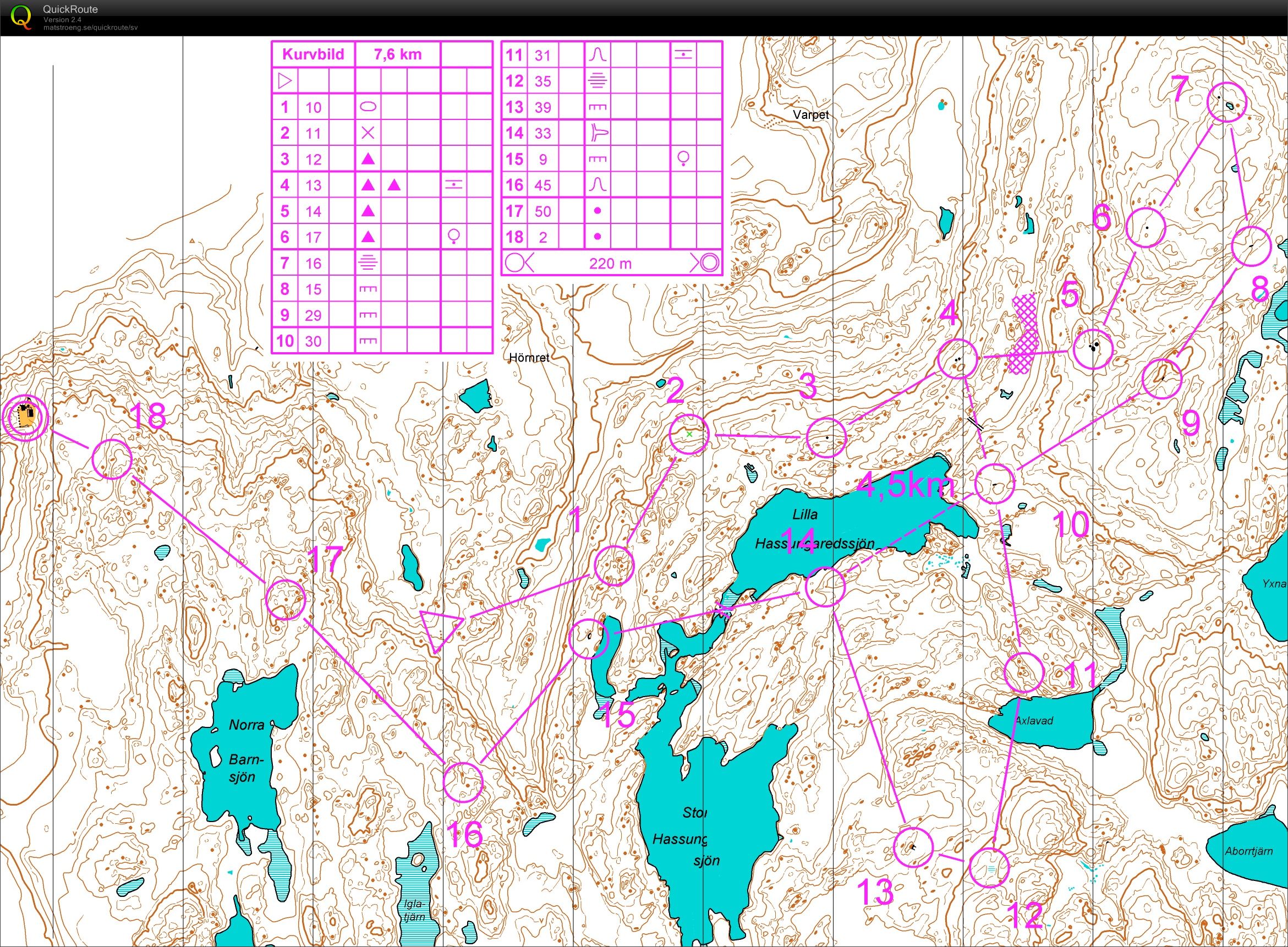Click the cliff symbol in row 10
Screen dimensions: 1288x947
[x=368, y=341]
